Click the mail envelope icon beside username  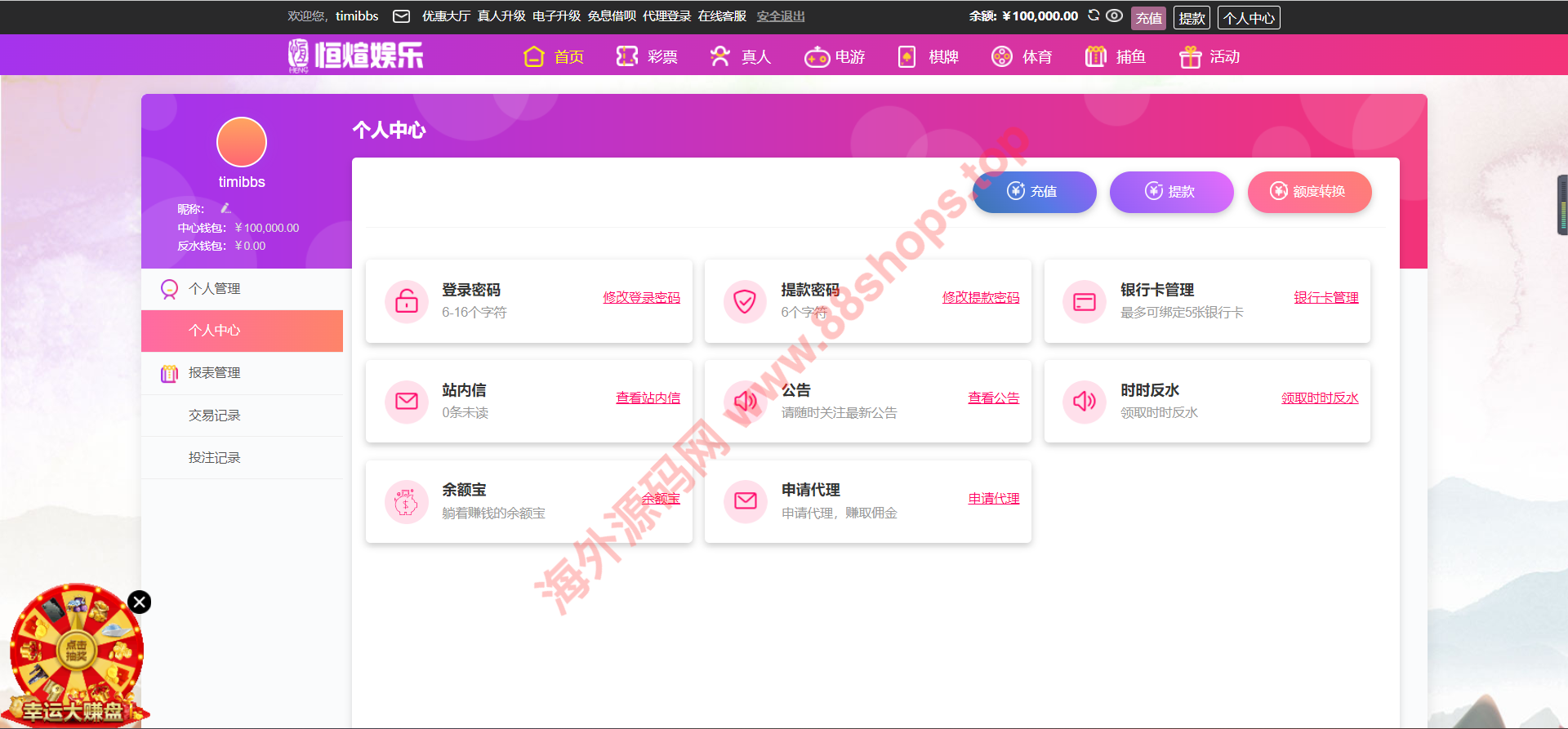(x=401, y=16)
